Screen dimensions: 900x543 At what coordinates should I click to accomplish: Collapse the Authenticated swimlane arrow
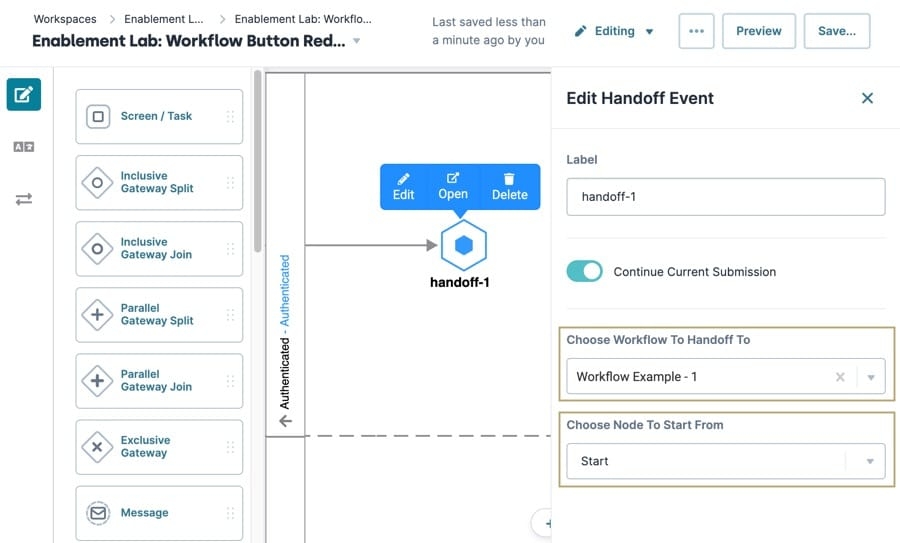click(285, 421)
